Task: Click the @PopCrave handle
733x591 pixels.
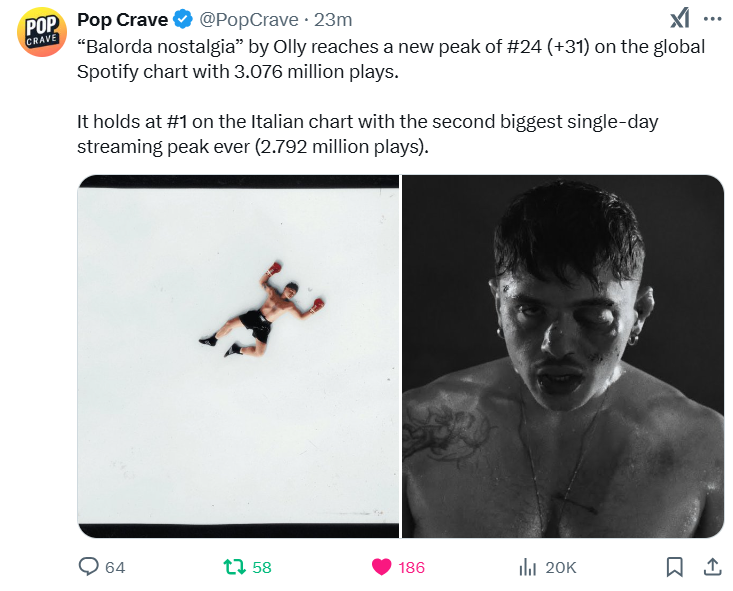Action: [249, 19]
